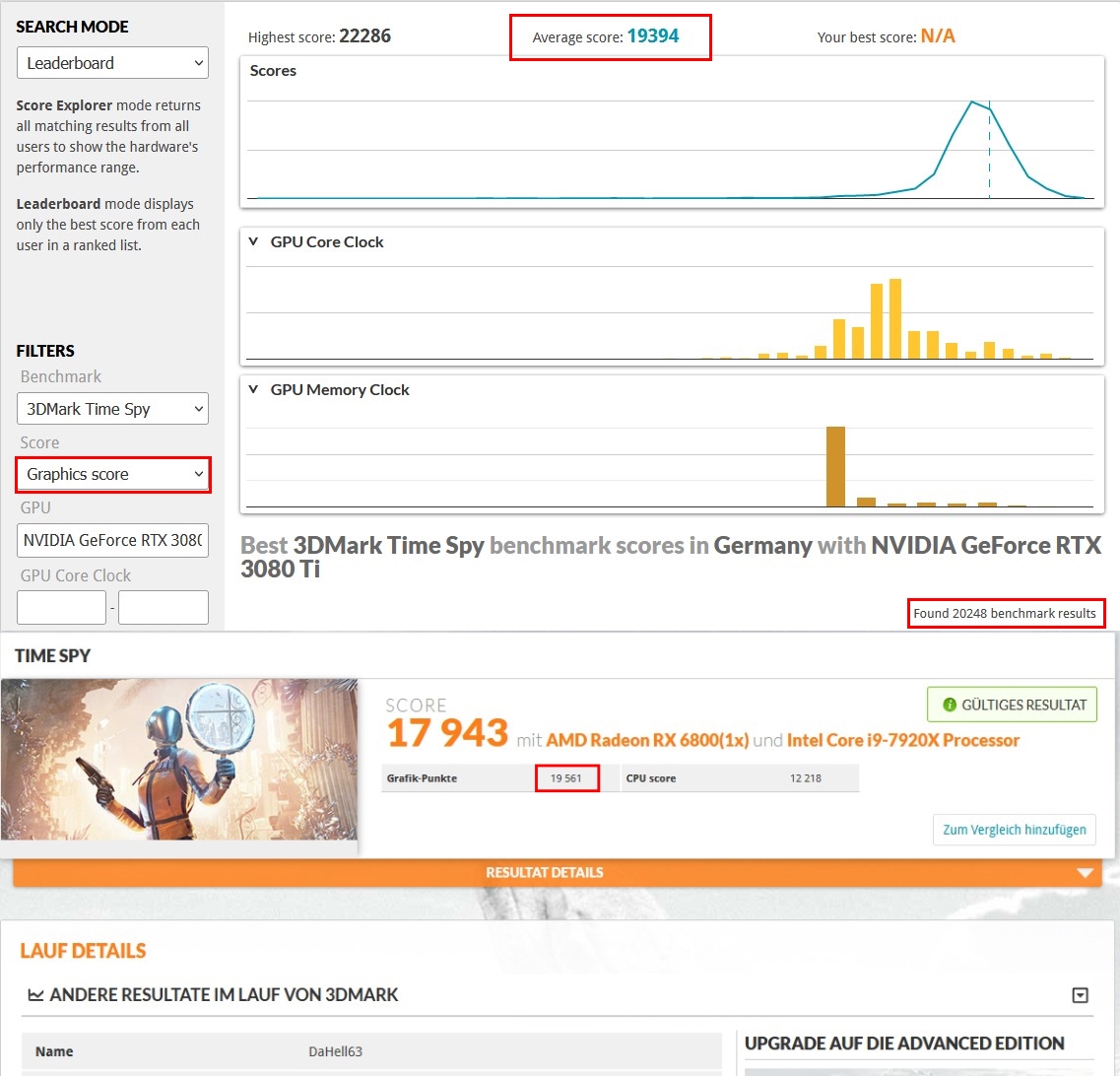The image size is (1120, 1076).
Task: Open the Search Mode Leaderboard dropdown
Action: tap(113, 63)
